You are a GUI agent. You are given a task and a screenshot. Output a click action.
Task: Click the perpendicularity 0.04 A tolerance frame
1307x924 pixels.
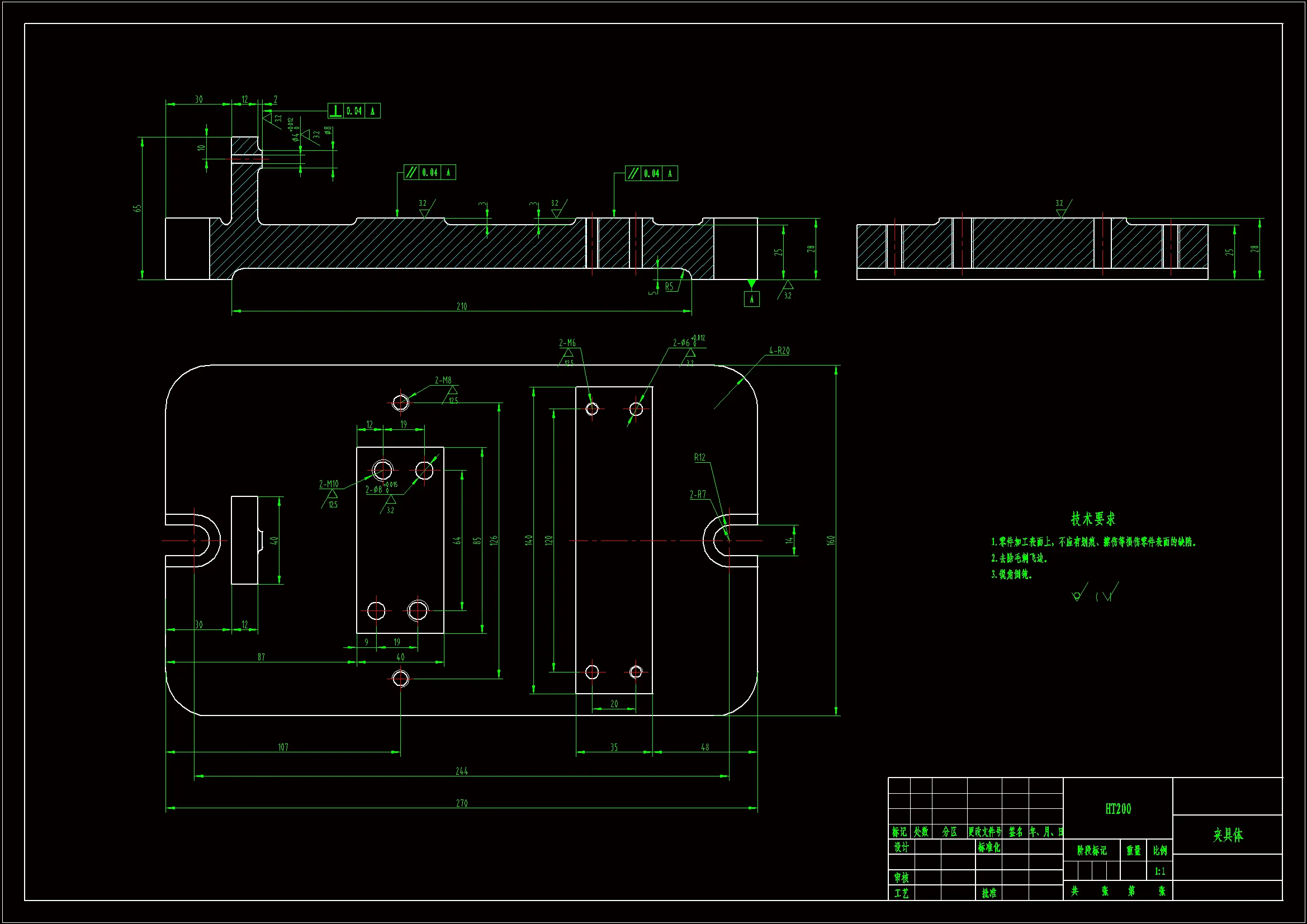click(353, 111)
